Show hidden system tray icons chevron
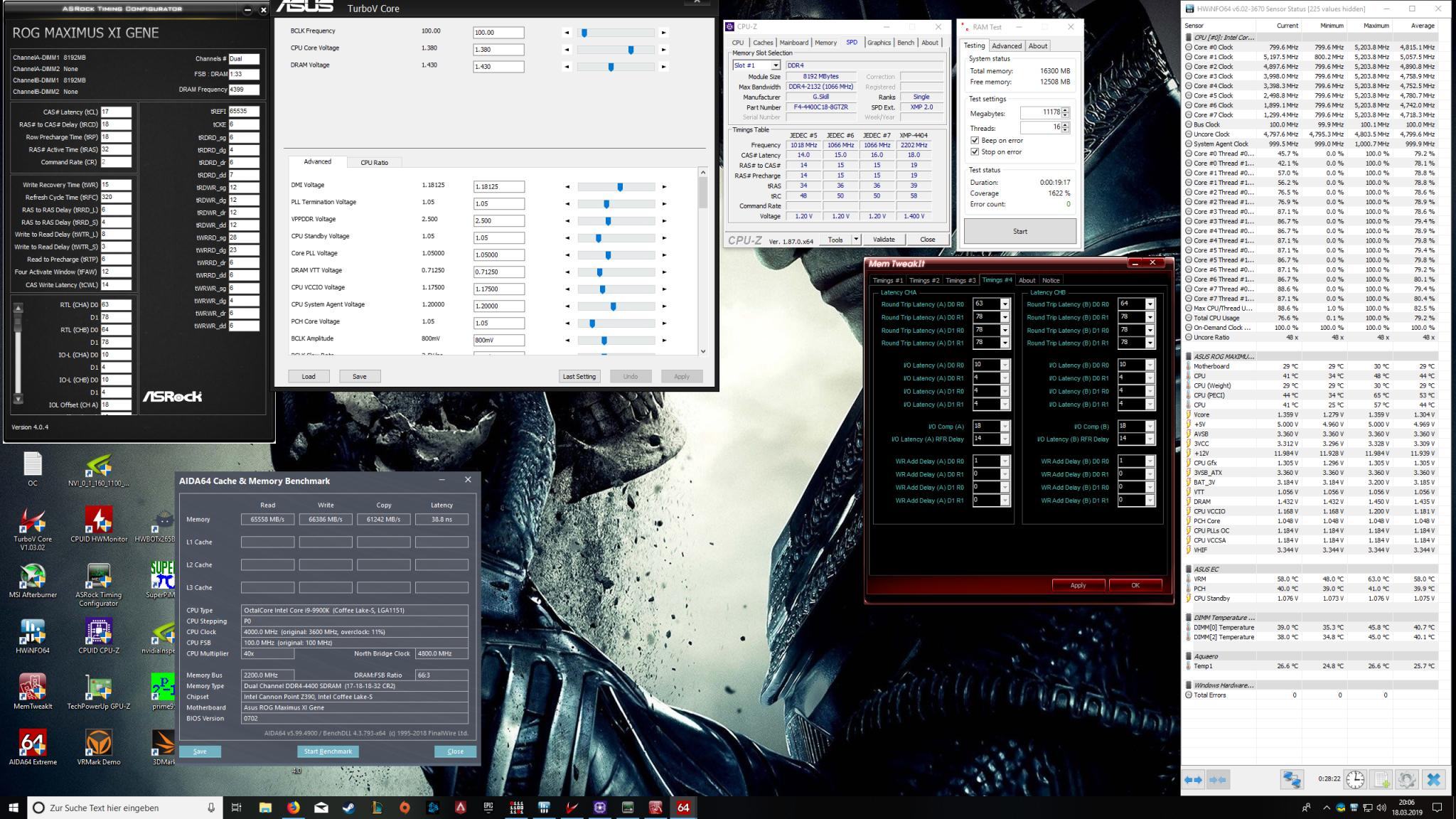 1326,807
